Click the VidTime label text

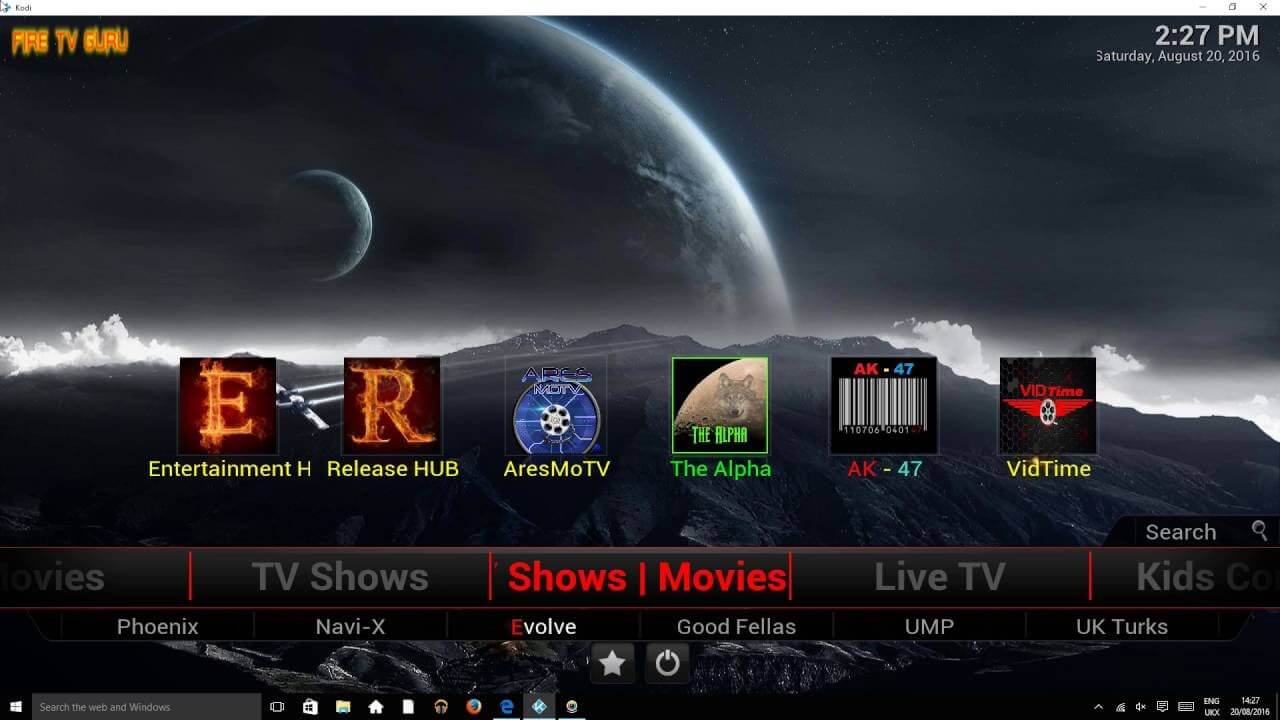point(1048,468)
